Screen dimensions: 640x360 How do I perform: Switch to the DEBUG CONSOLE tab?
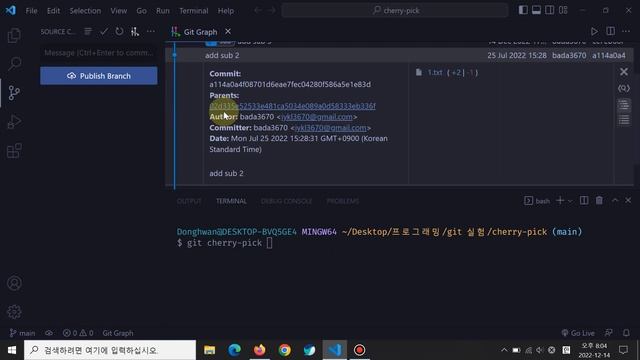pyautogui.click(x=286, y=201)
